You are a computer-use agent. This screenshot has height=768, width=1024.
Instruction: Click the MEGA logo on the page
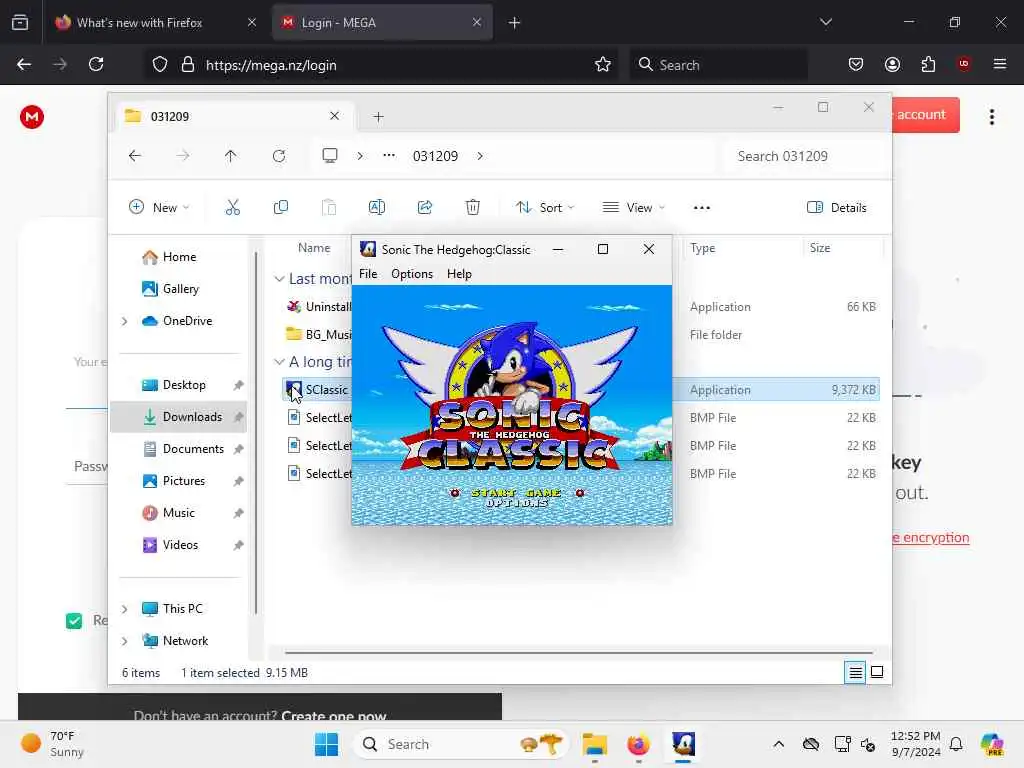click(x=32, y=118)
